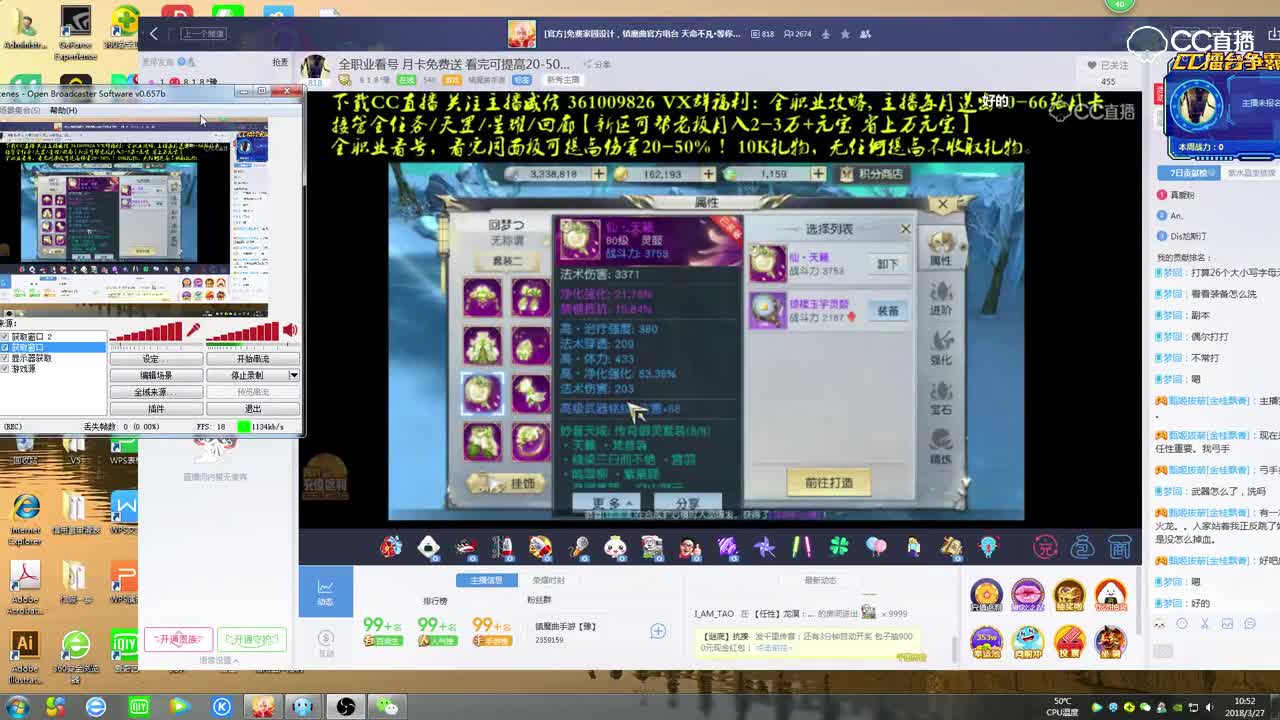This screenshot has height=720, width=1280.
Task: Expand the 更多 more options button
Action: pos(606,503)
